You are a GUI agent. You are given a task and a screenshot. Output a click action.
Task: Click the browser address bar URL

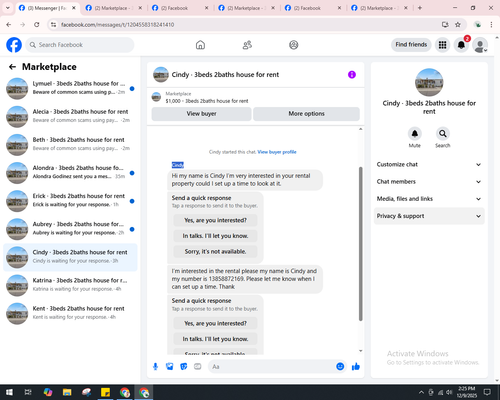(118, 25)
